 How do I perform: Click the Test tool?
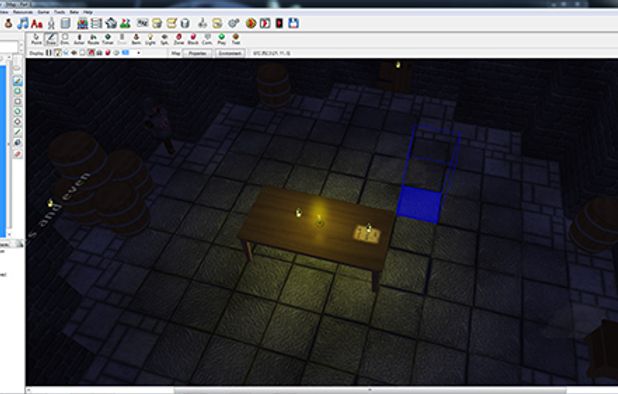[236, 39]
